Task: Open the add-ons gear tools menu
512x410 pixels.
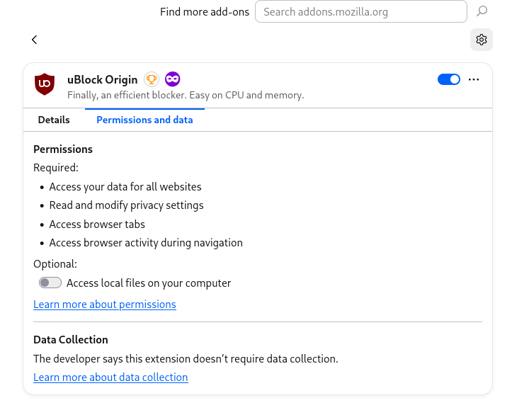Action: pos(481,40)
